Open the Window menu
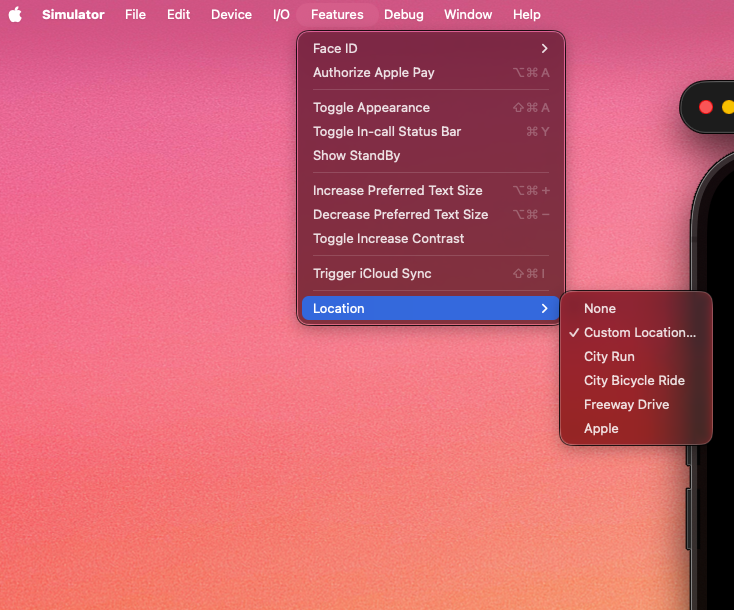Screen dimensions: 734x610 tap(468, 15)
